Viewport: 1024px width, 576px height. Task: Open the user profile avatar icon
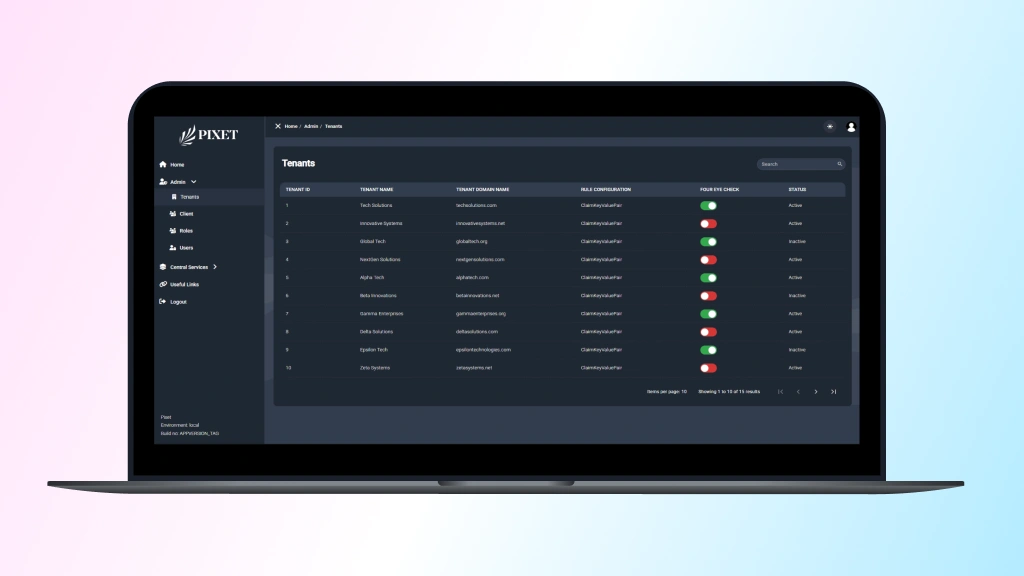coord(851,127)
